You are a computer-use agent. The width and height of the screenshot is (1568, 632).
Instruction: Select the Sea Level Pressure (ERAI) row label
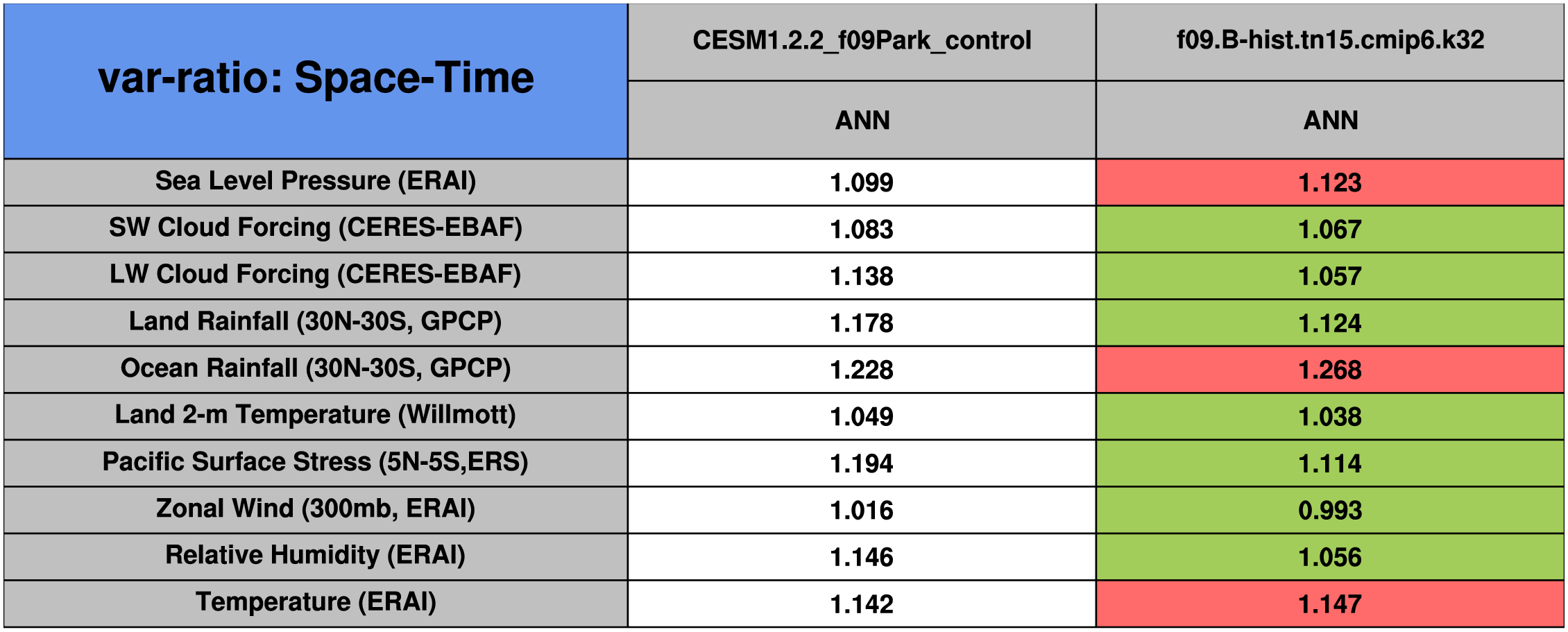pos(316,181)
